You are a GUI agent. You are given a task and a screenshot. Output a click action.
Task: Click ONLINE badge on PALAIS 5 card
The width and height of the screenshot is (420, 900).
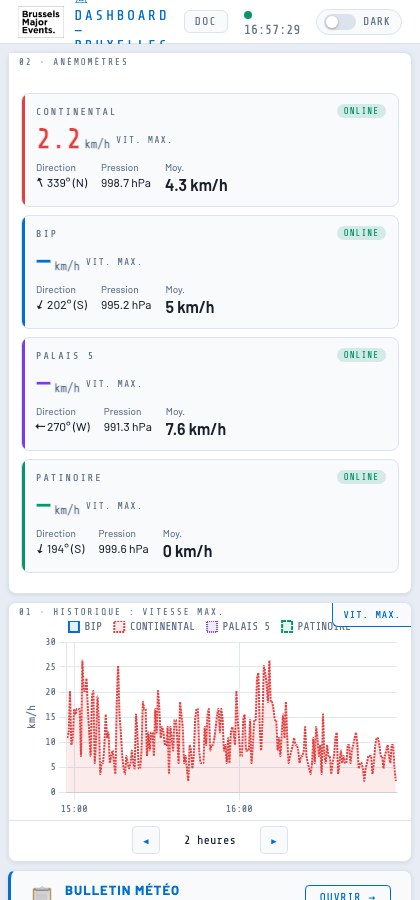[361, 355]
